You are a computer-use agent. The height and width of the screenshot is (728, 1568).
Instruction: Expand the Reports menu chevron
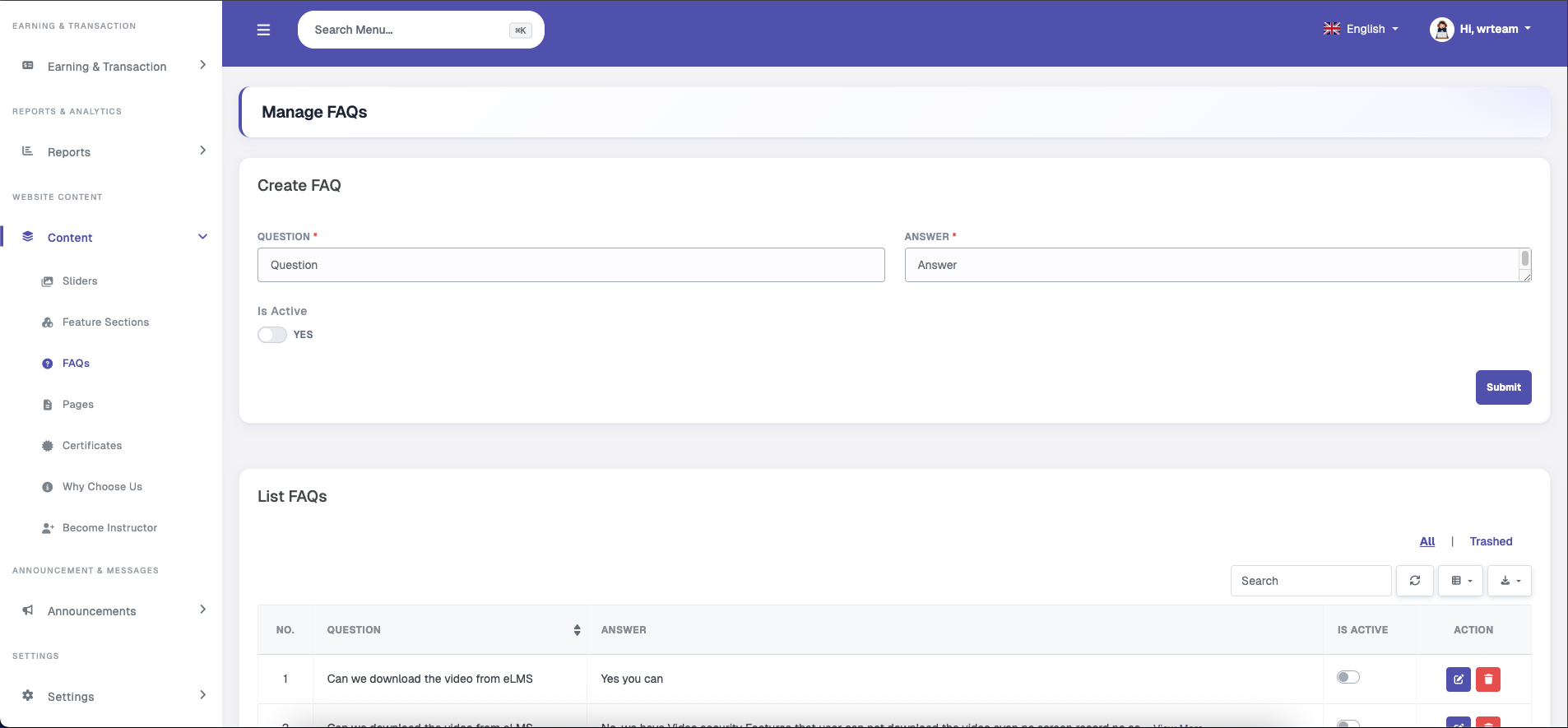tap(202, 151)
